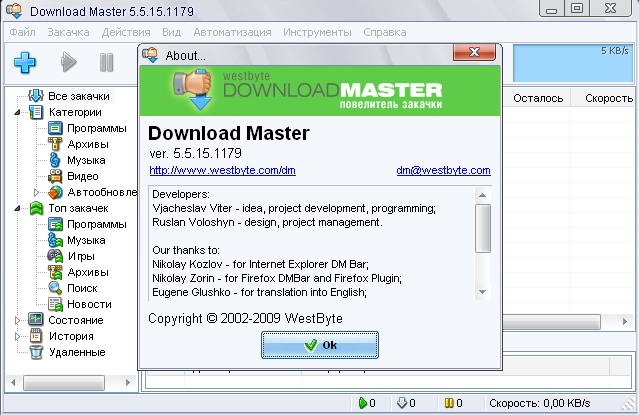Image resolution: width=639 pixels, height=415 pixels.
Task: Open the Инструменты menu
Action: (317, 32)
